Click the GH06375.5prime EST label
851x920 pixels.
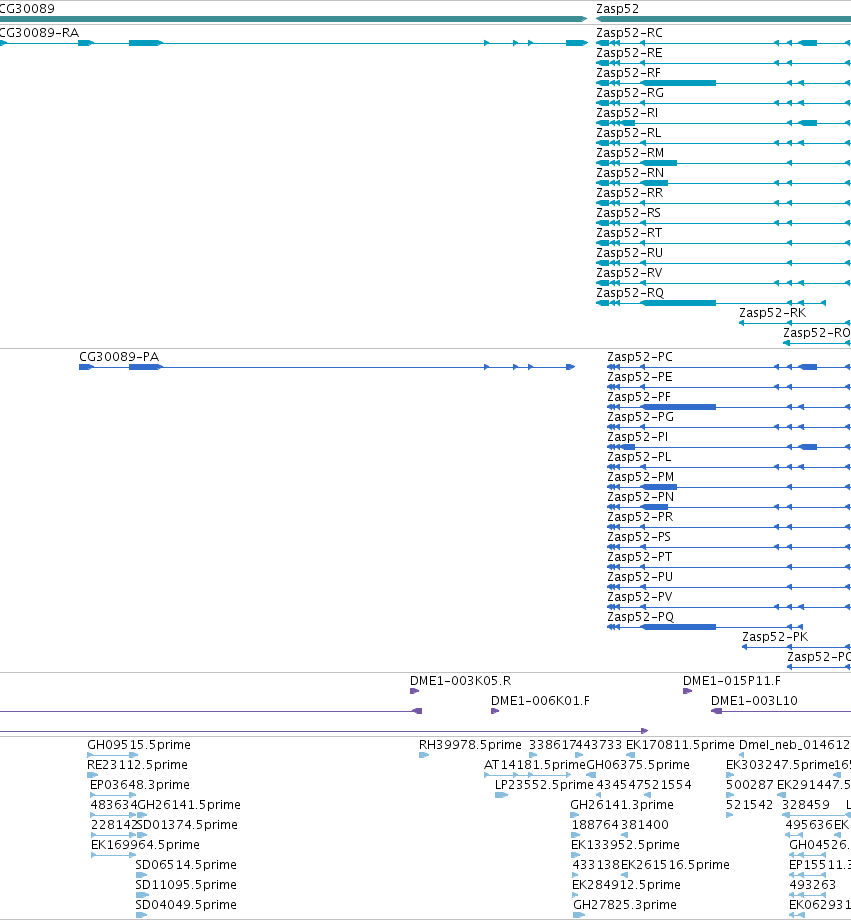[x=638, y=765]
